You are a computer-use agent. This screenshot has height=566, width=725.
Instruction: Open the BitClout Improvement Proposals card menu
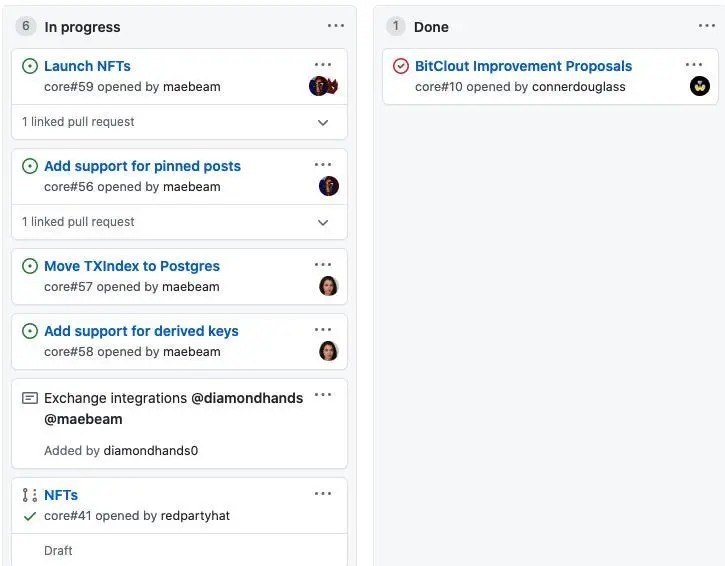coord(694,65)
